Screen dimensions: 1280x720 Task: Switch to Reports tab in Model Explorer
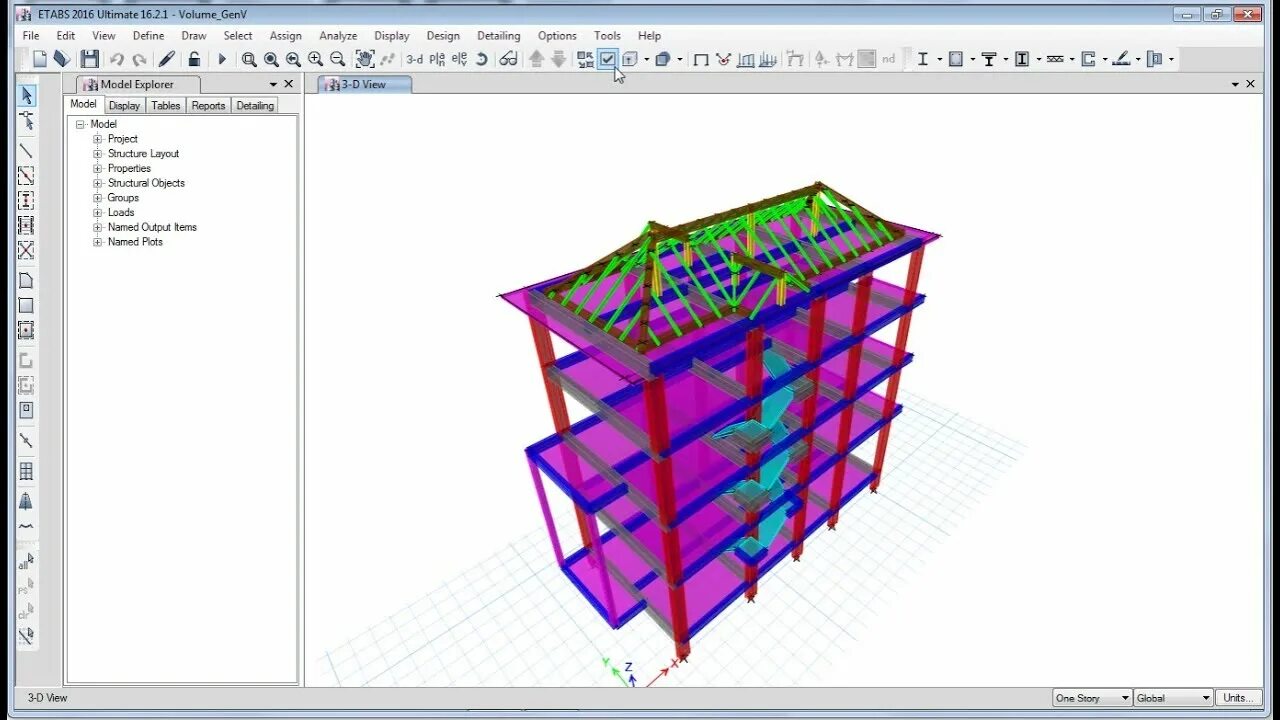pyautogui.click(x=208, y=105)
